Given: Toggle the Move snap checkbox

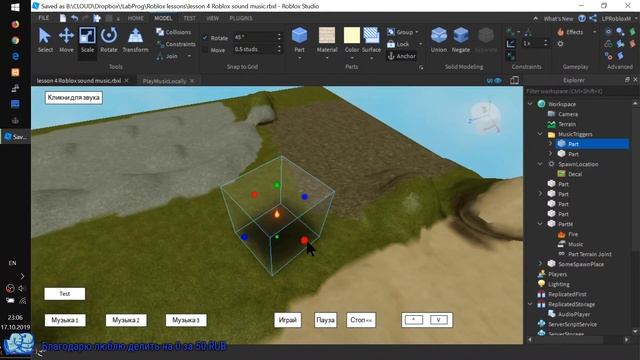Looking at the screenshot, I should point(205,50).
